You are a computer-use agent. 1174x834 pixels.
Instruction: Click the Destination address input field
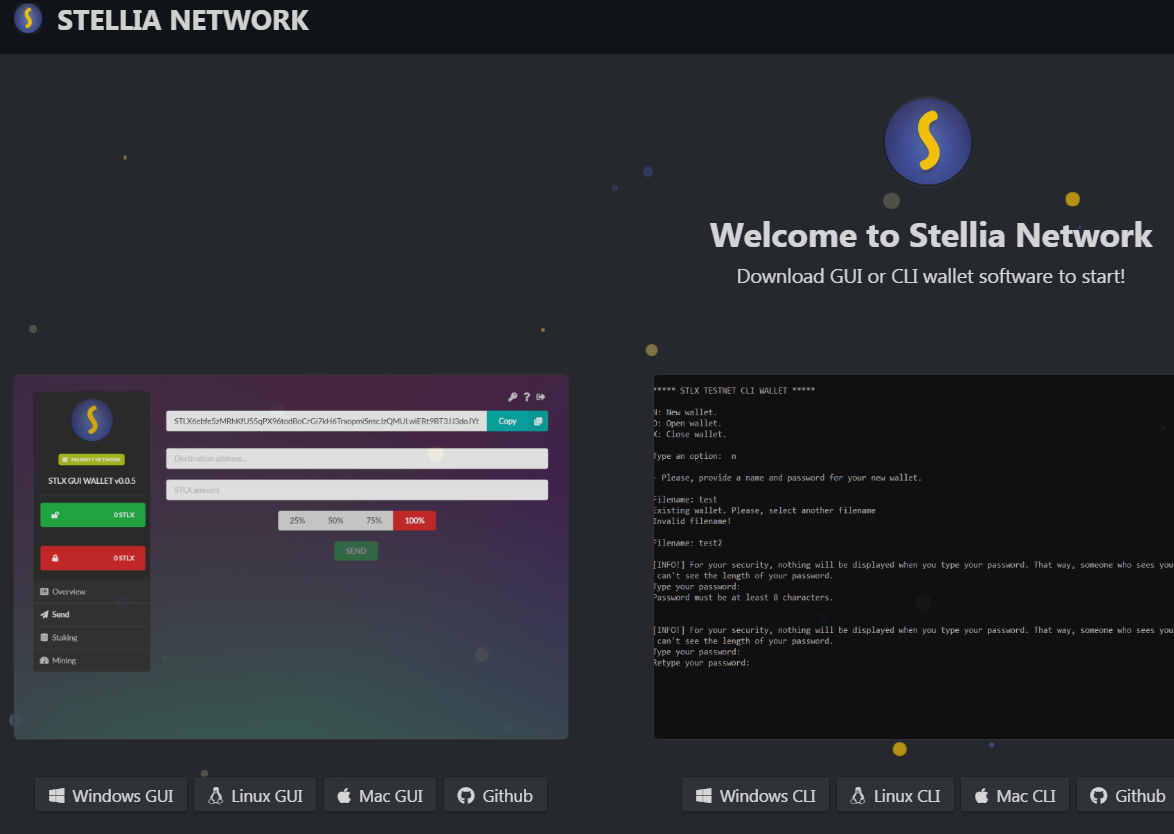click(356, 459)
